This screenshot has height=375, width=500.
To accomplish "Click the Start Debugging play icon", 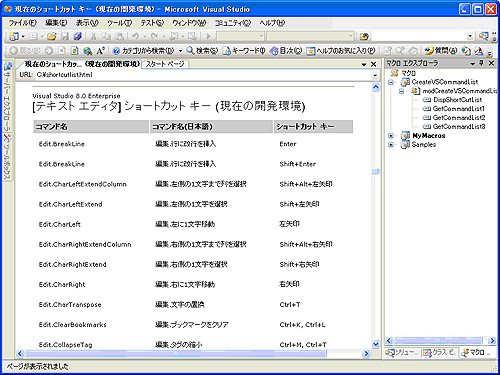I will tap(209, 36).
